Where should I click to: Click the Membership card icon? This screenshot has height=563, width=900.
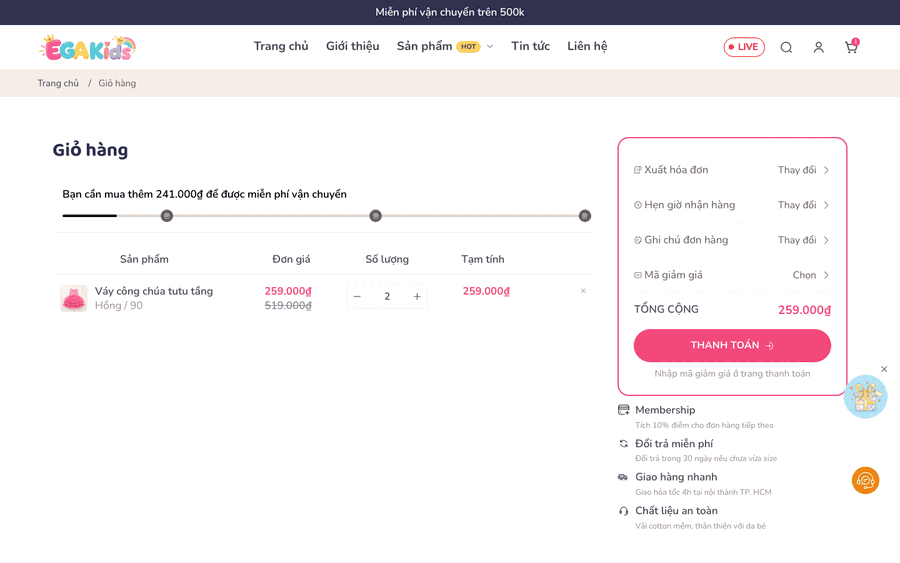tap(623, 410)
